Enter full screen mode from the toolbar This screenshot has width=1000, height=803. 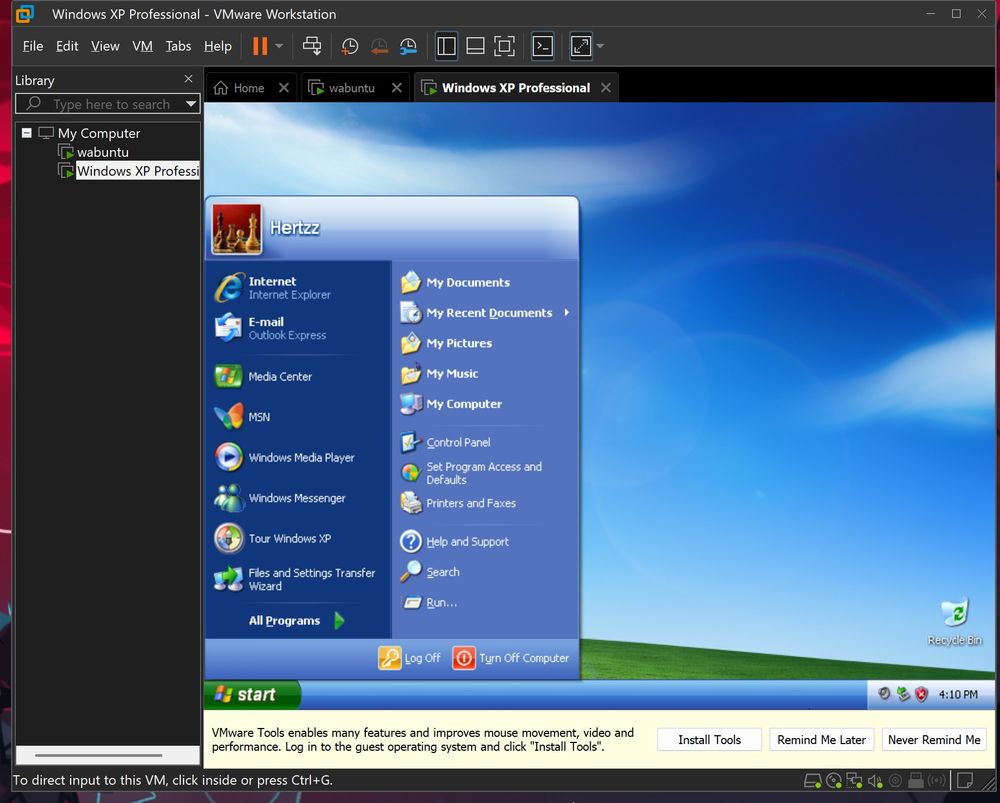[504, 46]
